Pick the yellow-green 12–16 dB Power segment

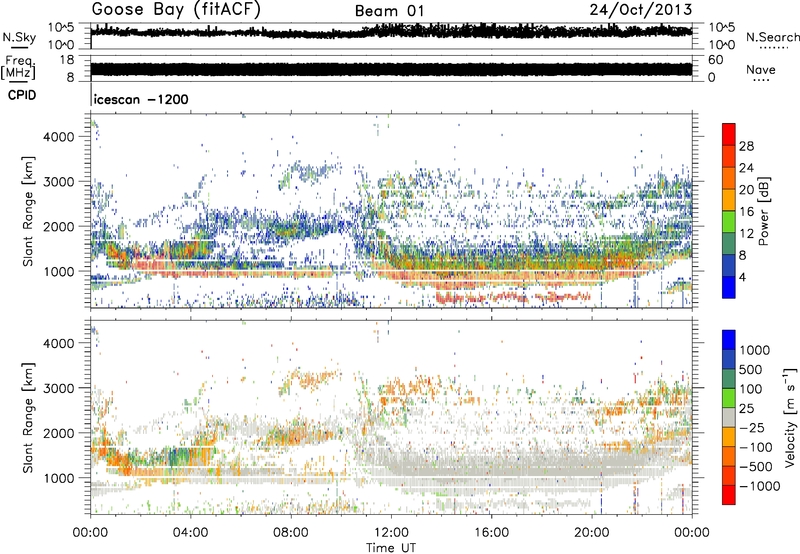click(x=728, y=222)
